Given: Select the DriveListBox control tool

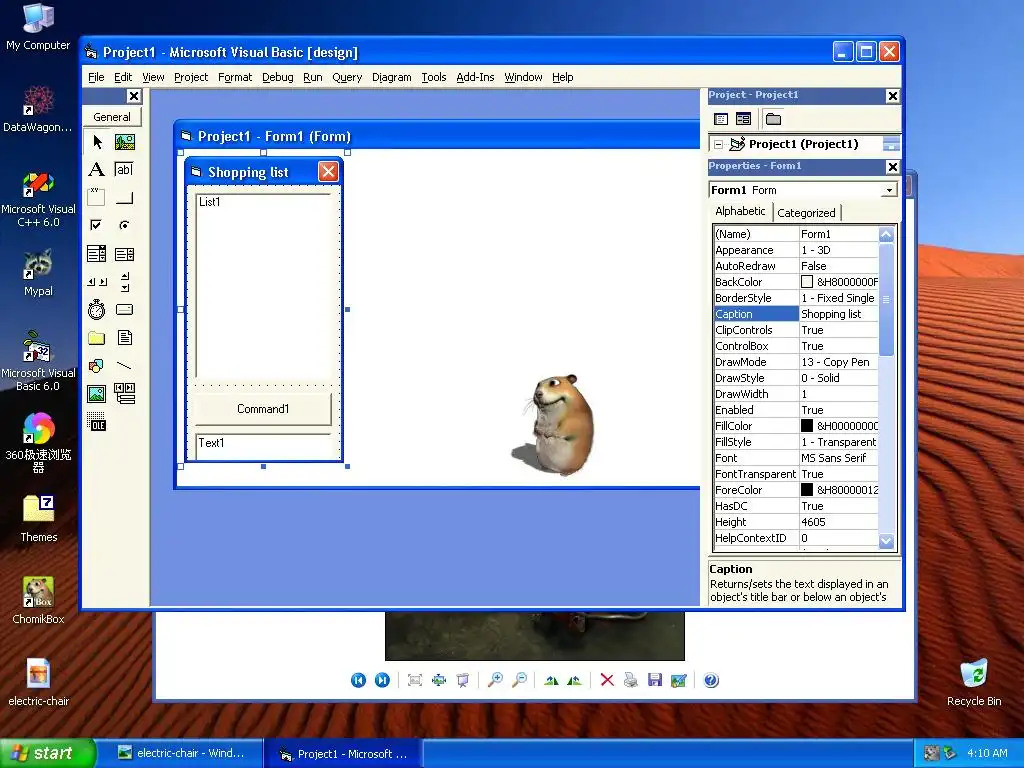Looking at the screenshot, I should pos(124,310).
